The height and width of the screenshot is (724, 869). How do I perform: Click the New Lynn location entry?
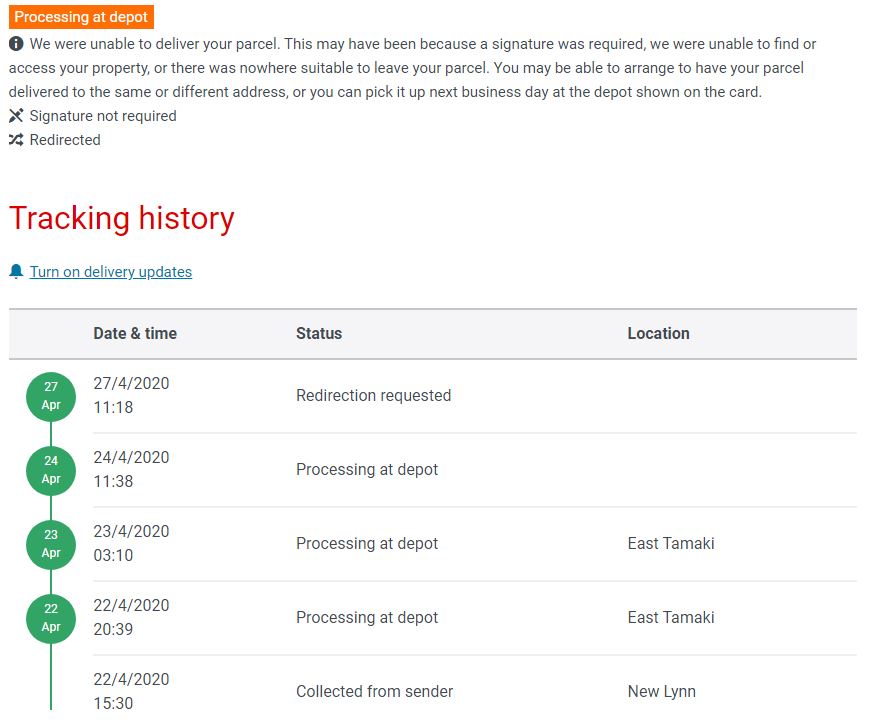point(662,691)
